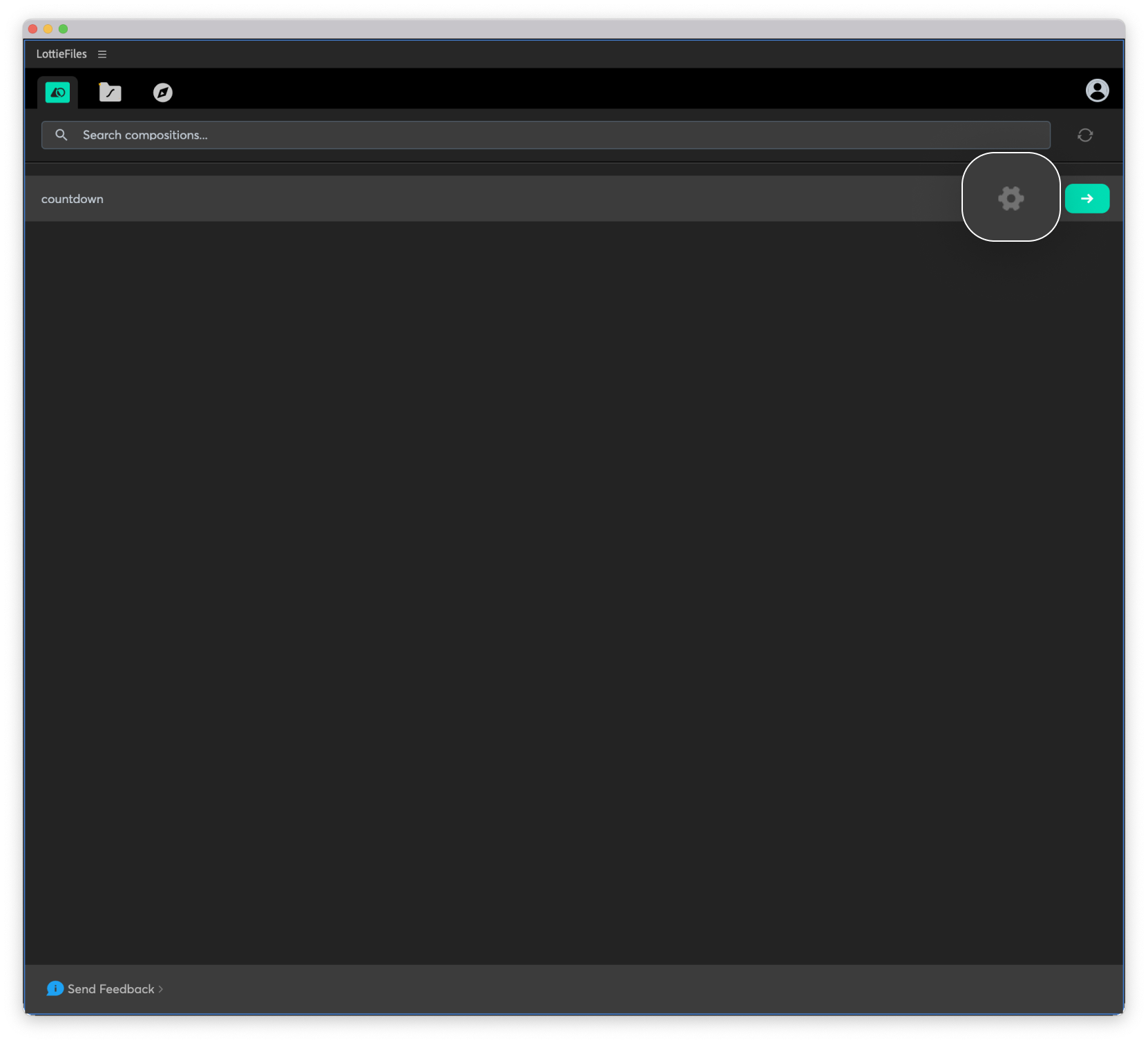
Task: Click the Search compositions input field
Action: point(546,135)
